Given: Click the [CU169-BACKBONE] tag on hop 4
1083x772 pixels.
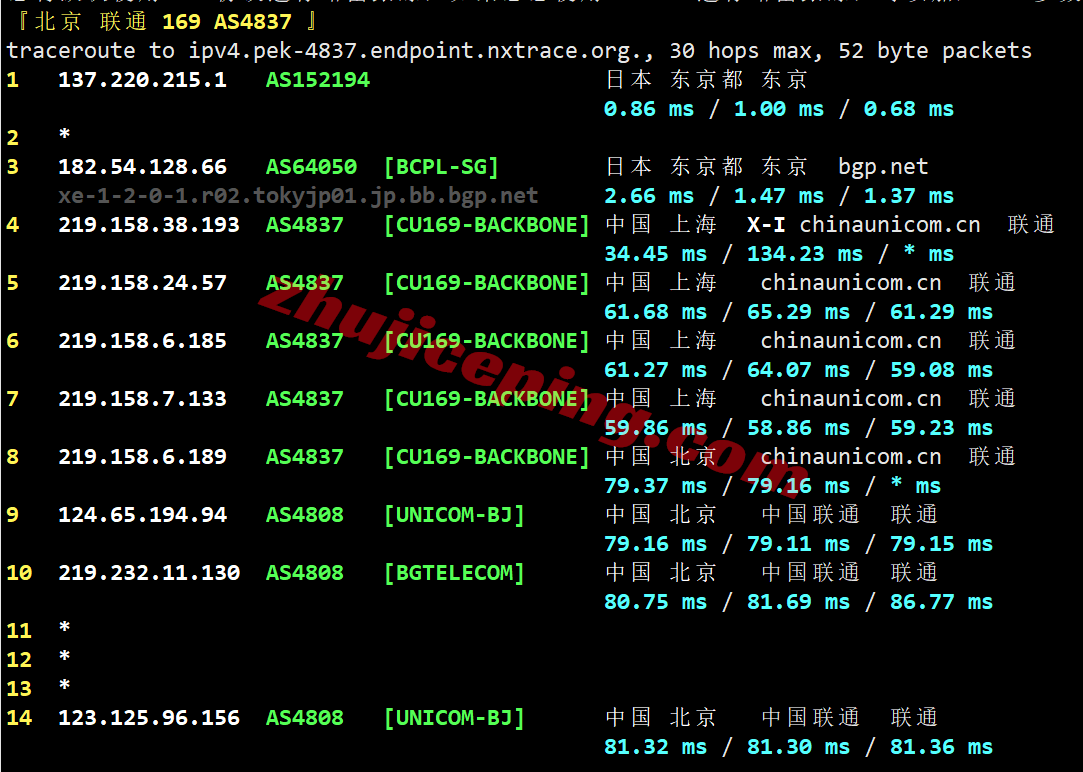Looking at the screenshot, I should click(x=486, y=225).
